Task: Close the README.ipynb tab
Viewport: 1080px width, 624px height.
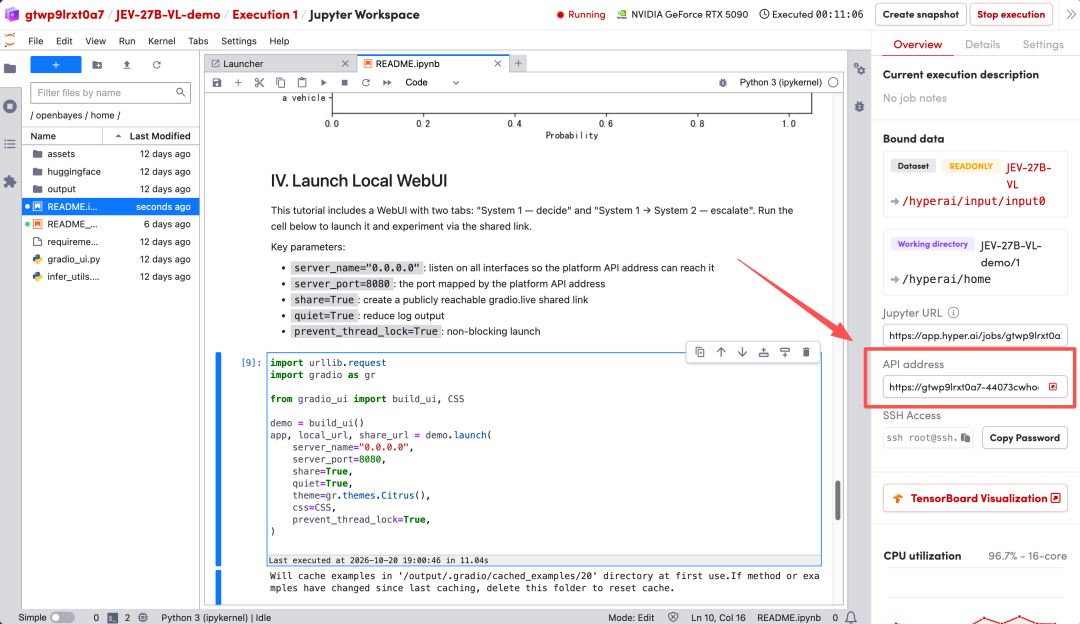Action: click(x=497, y=63)
